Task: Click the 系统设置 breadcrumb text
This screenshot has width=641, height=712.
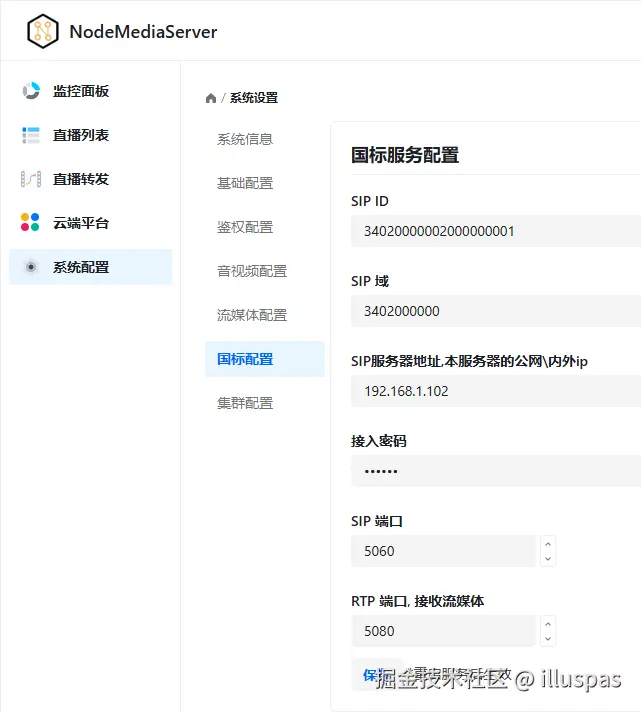Action: (254, 98)
